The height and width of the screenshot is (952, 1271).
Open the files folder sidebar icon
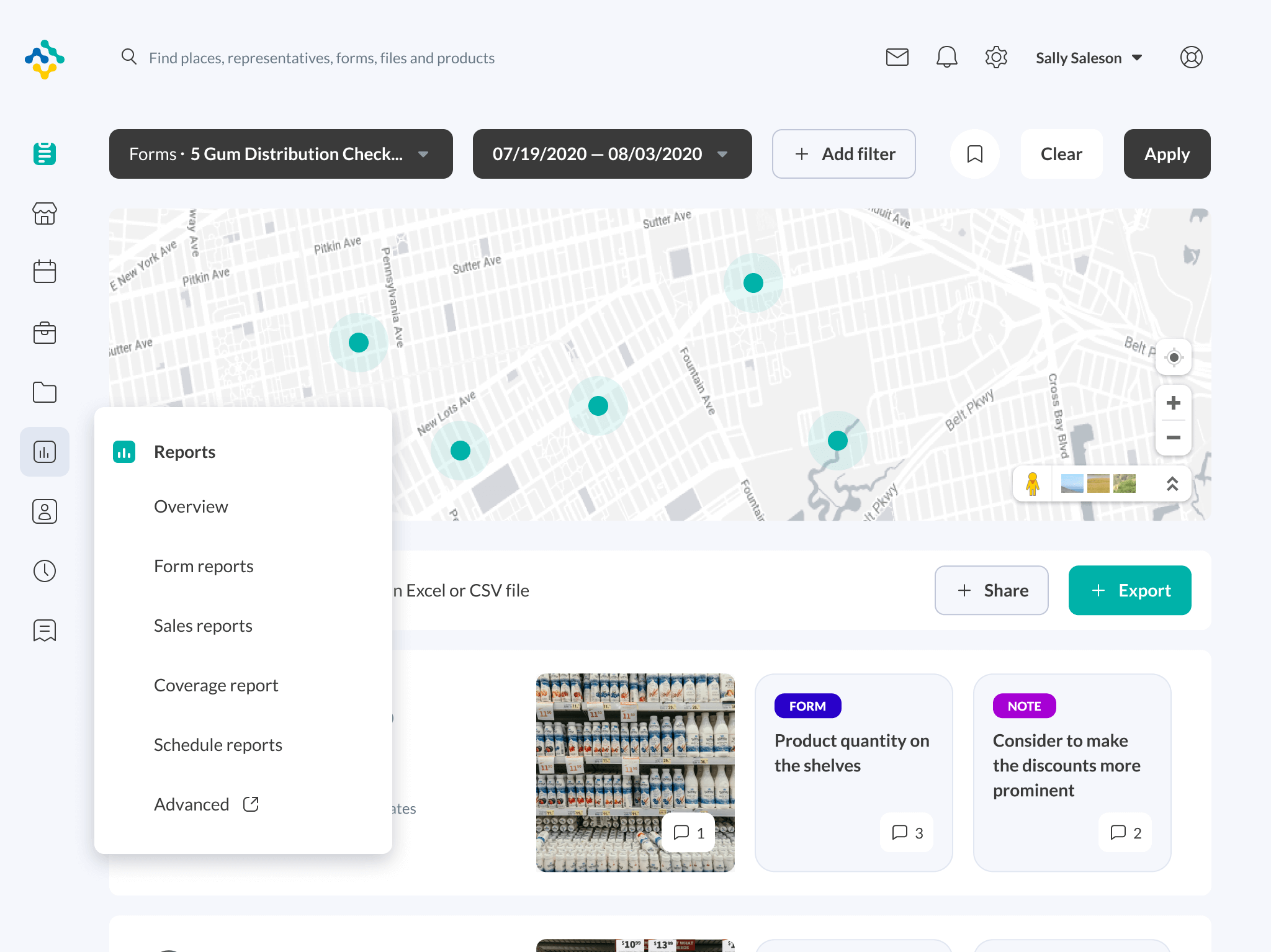(x=45, y=392)
